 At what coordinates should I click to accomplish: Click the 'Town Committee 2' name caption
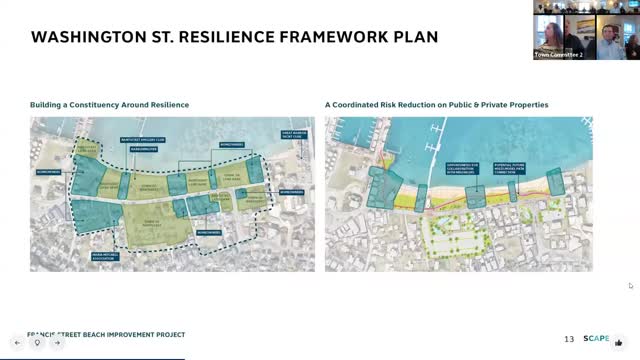coord(559,55)
